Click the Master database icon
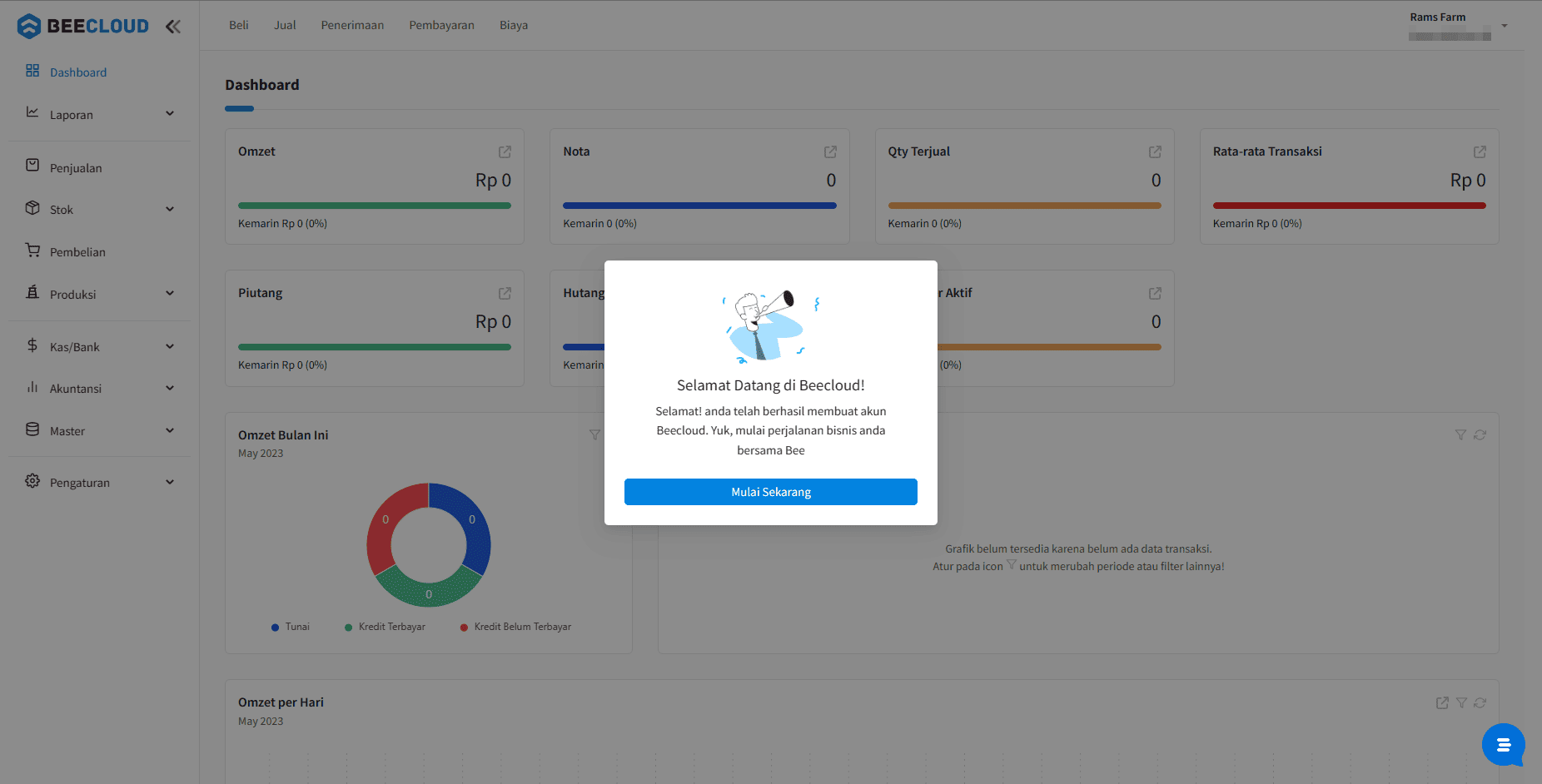This screenshot has height=784, width=1542. click(32, 429)
